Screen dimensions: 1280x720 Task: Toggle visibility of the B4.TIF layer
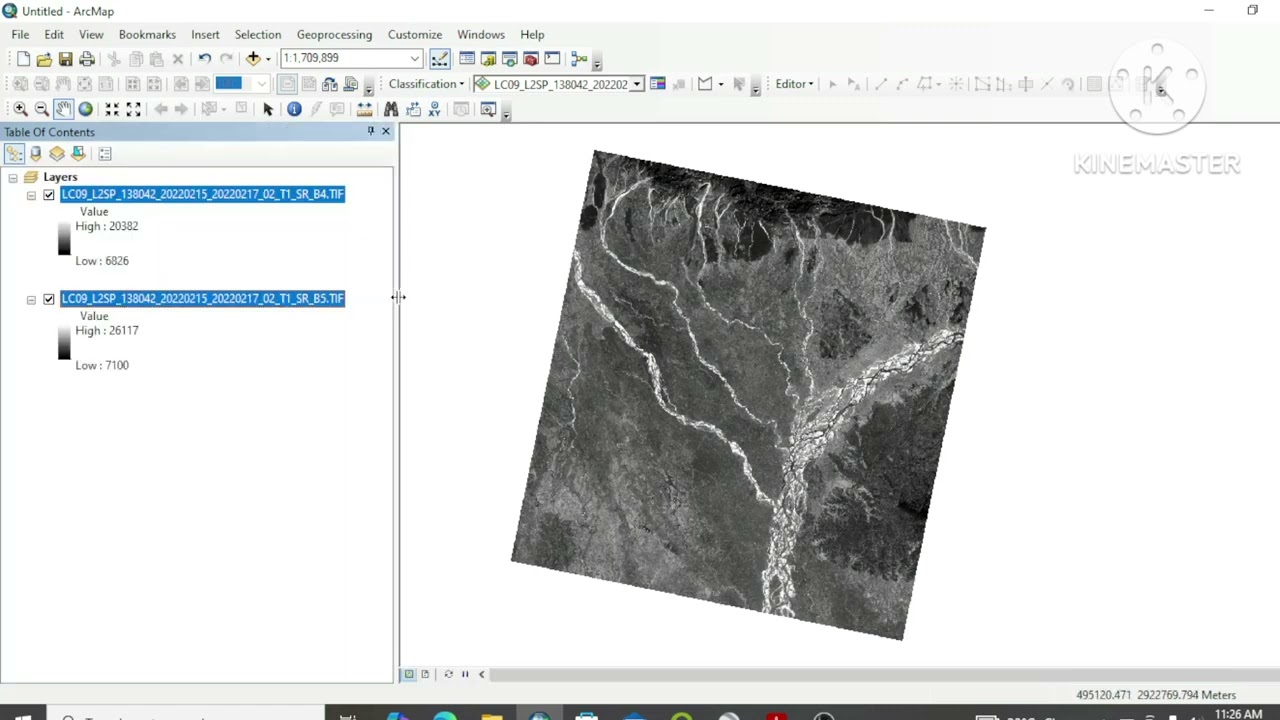(x=49, y=195)
